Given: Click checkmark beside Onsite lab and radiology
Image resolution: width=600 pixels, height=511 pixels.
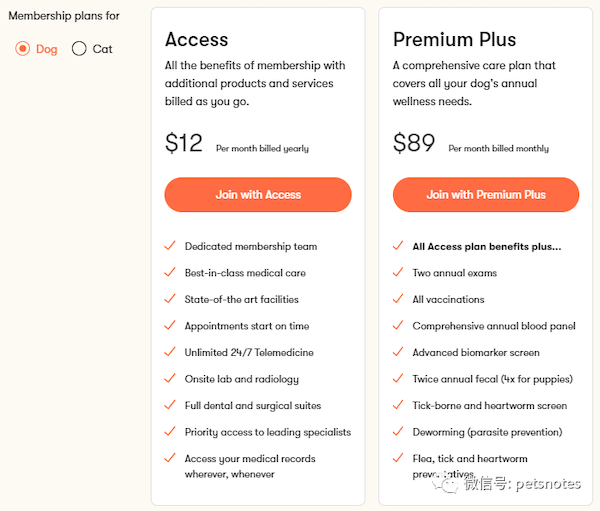Looking at the screenshot, I should coord(170,378).
